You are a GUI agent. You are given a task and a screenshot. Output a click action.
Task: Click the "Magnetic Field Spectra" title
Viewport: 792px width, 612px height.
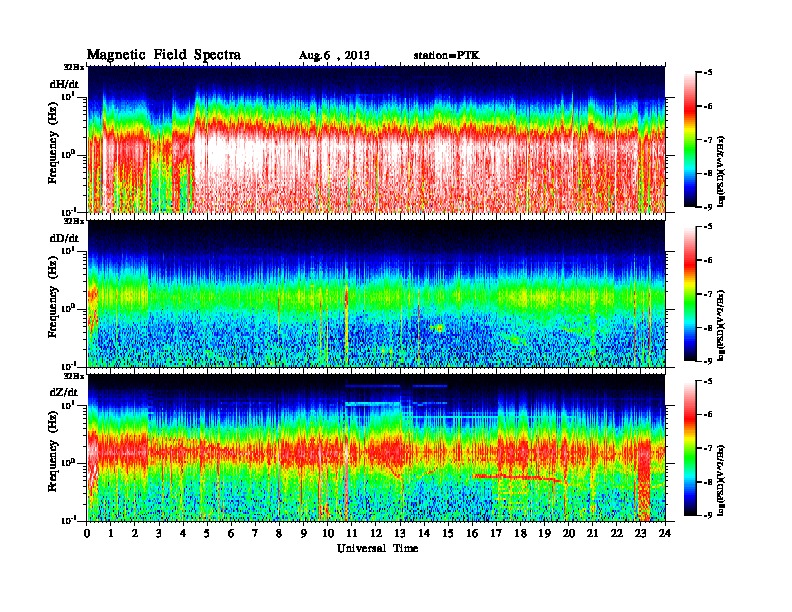pos(164,55)
